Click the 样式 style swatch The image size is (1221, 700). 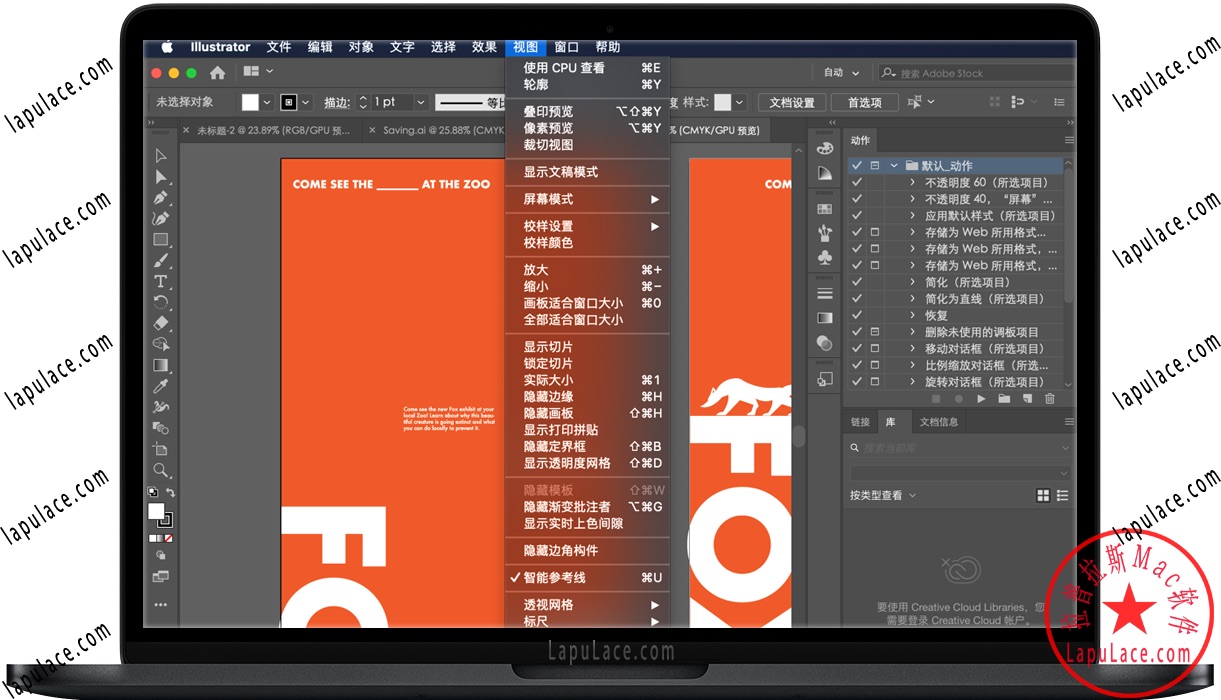[722, 102]
